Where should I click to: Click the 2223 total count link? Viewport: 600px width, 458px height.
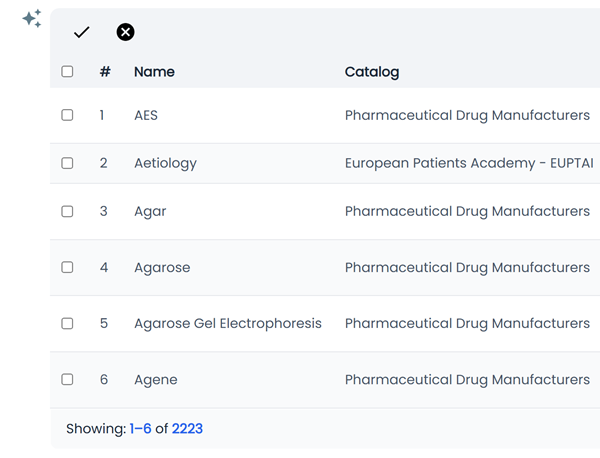pyautogui.click(x=187, y=429)
